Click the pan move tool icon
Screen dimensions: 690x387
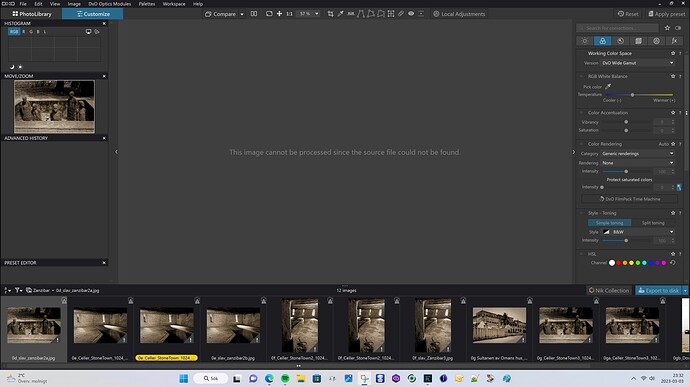pyautogui.click(x=279, y=14)
